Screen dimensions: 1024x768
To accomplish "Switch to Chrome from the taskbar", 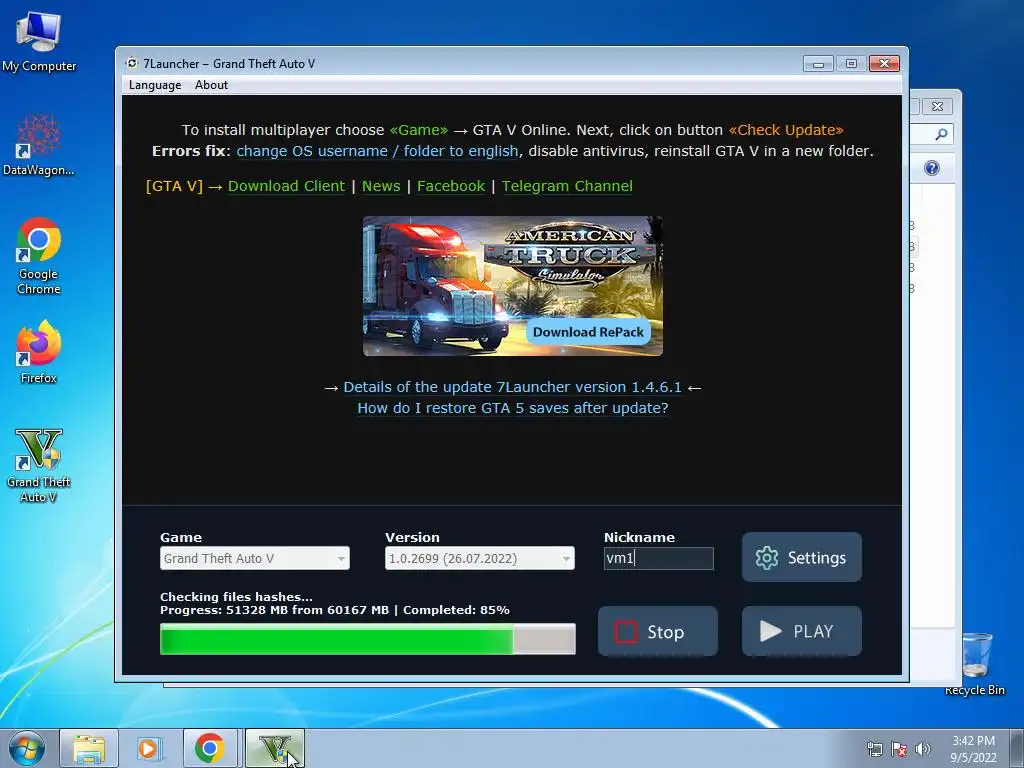I will [x=209, y=748].
